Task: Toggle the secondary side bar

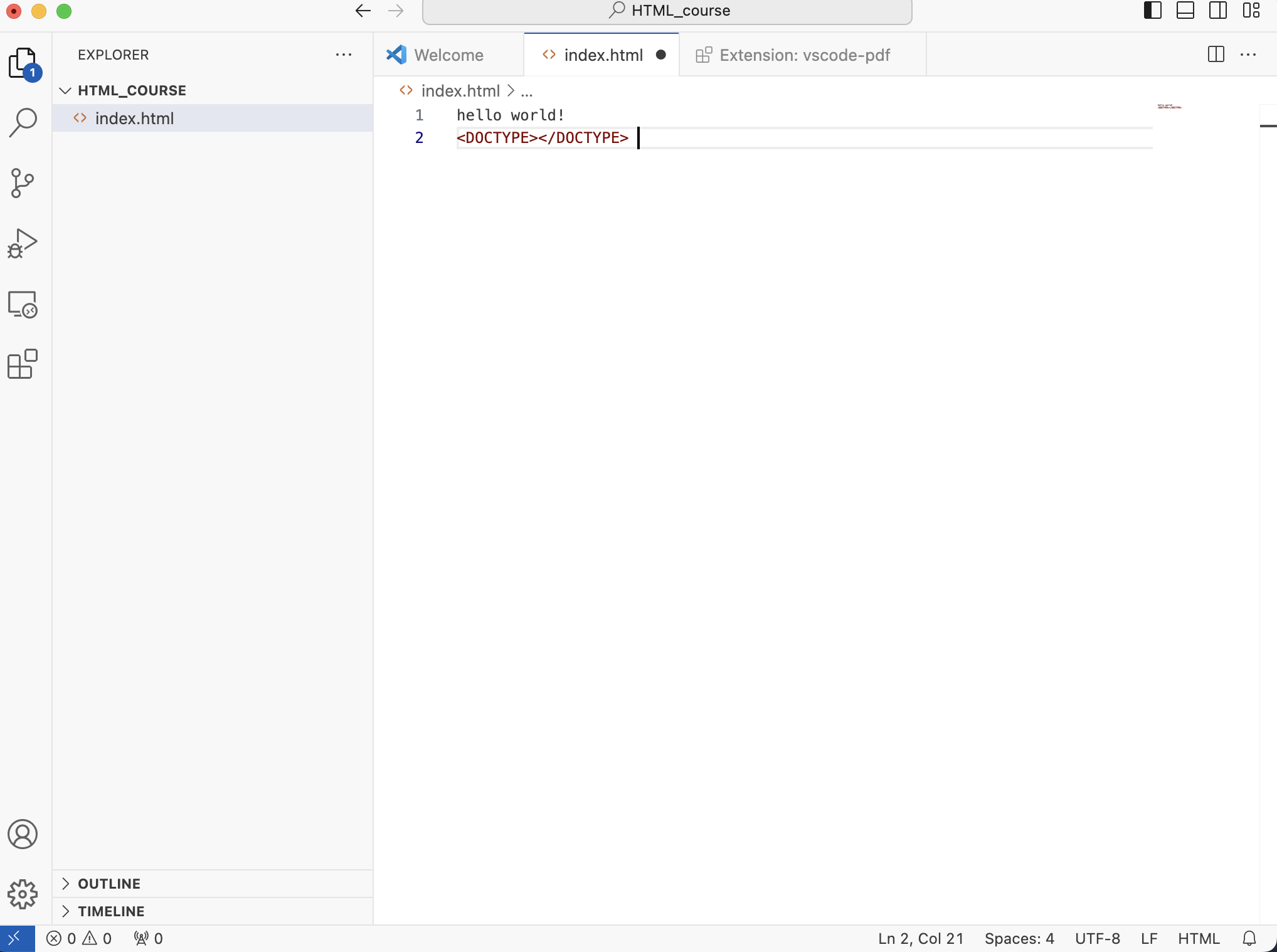Action: tap(1217, 11)
